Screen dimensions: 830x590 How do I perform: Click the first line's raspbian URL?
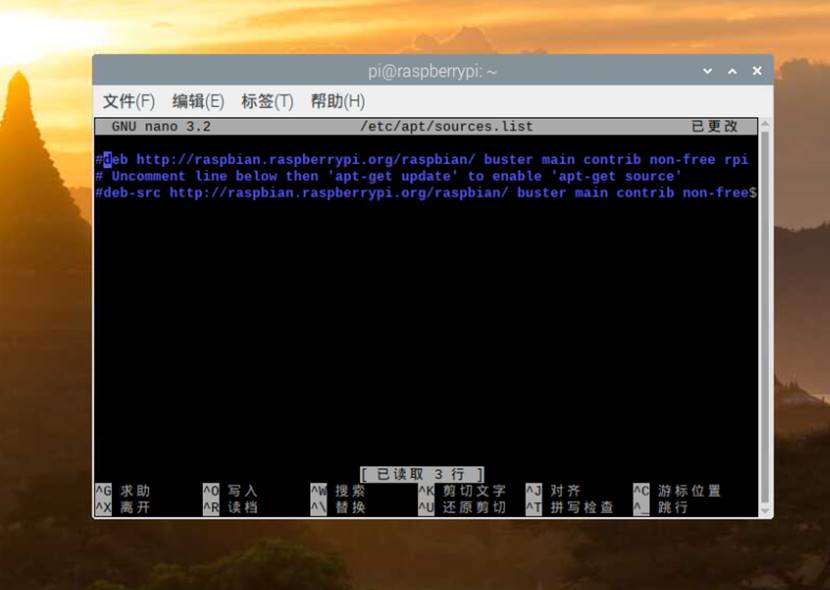point(306,159)
